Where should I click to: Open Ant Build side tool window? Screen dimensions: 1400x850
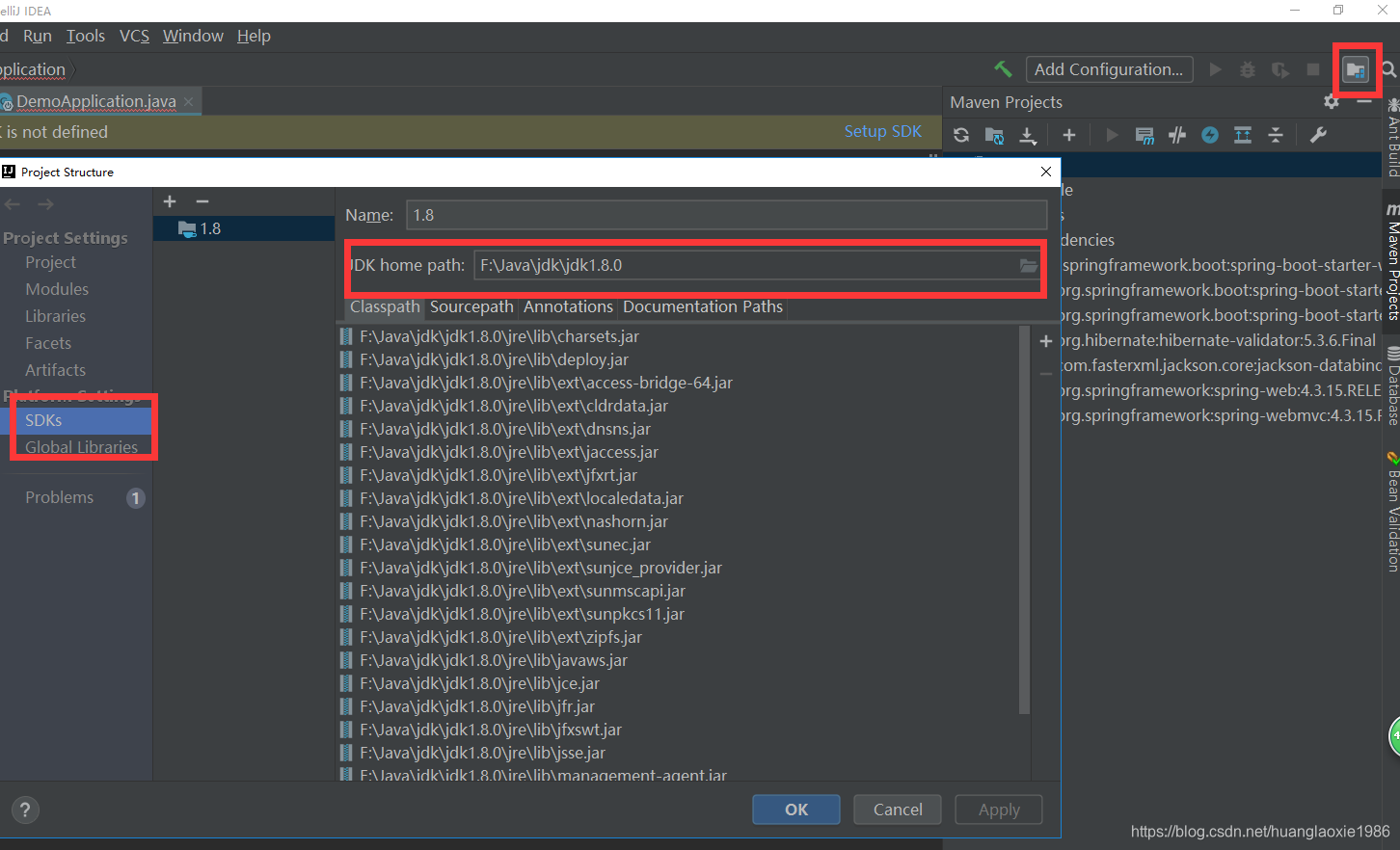coord(1392,140)
